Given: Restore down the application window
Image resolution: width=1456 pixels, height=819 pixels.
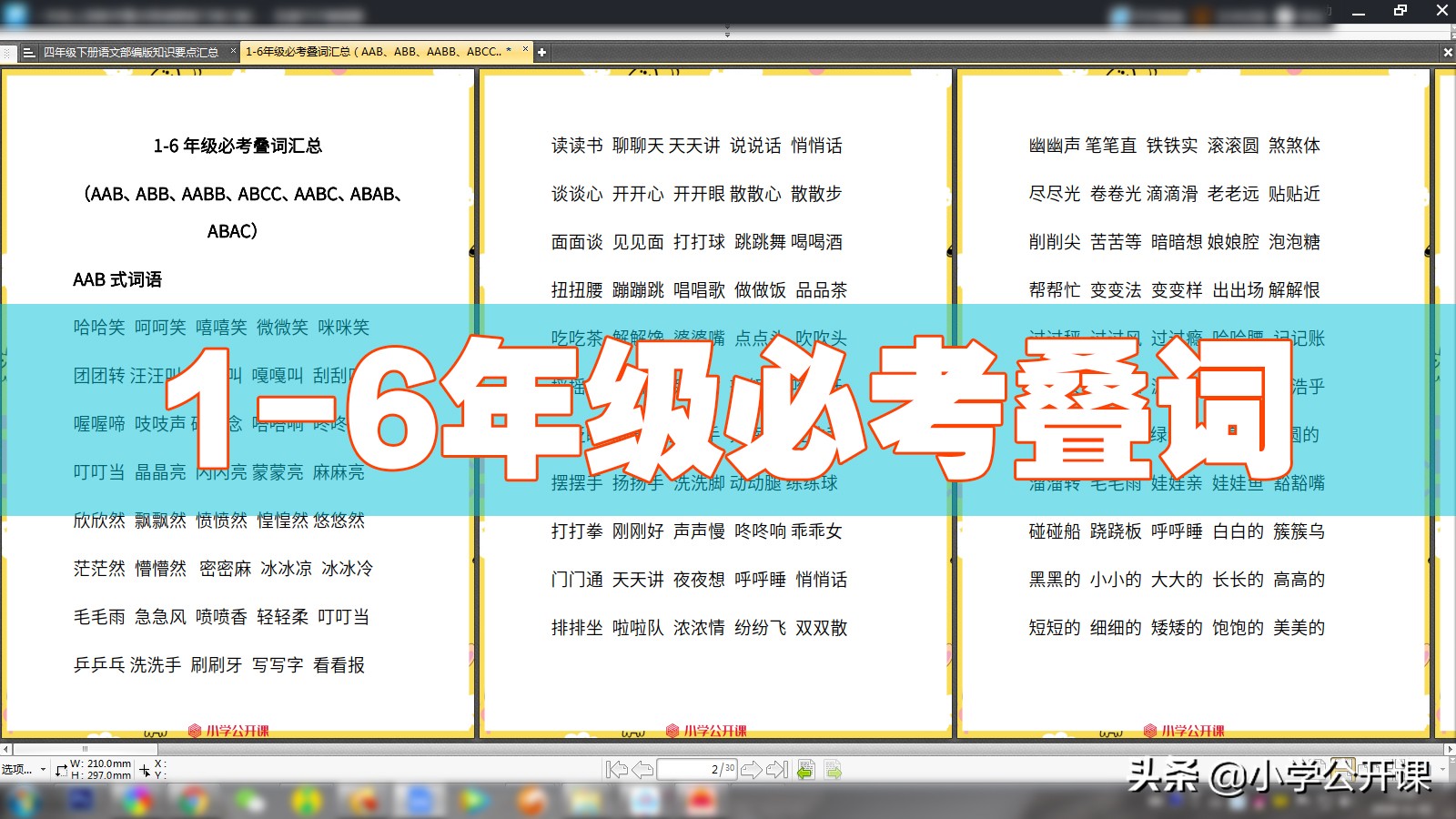Looking at the screenshot, I should pos(1400,11).
